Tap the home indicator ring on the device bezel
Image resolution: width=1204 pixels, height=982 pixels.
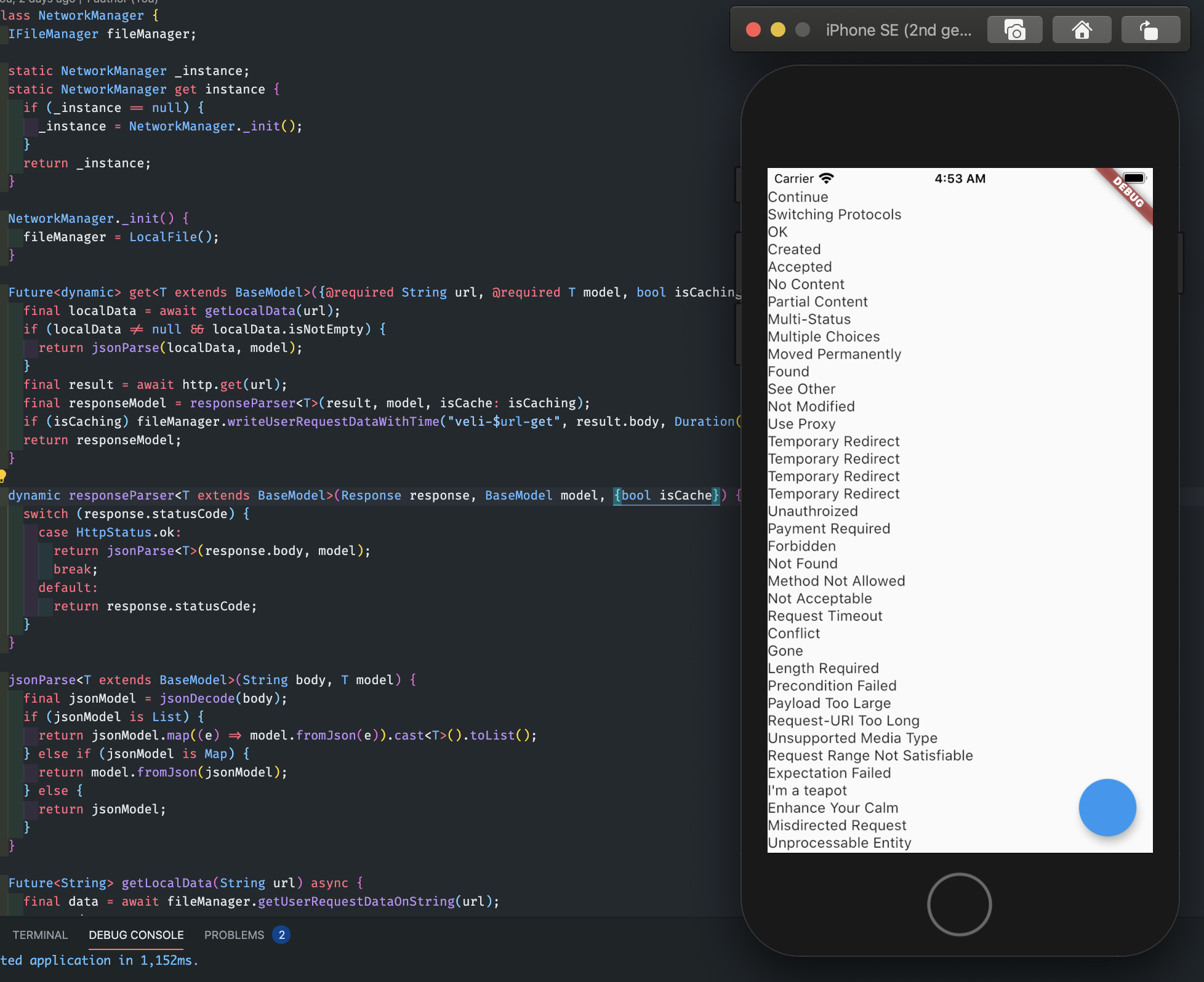[x=958, y=904]
